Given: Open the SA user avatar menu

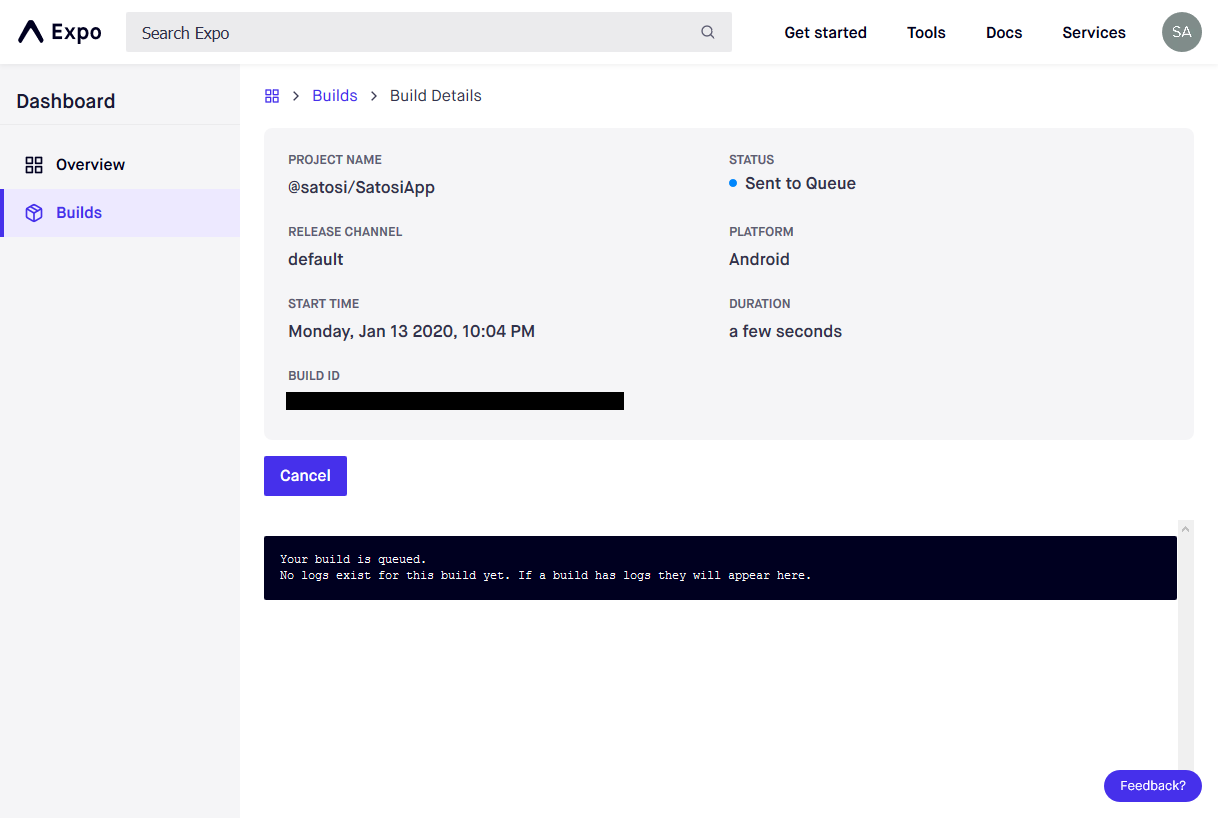Looking at the screenshot, I should point(1181,32).
